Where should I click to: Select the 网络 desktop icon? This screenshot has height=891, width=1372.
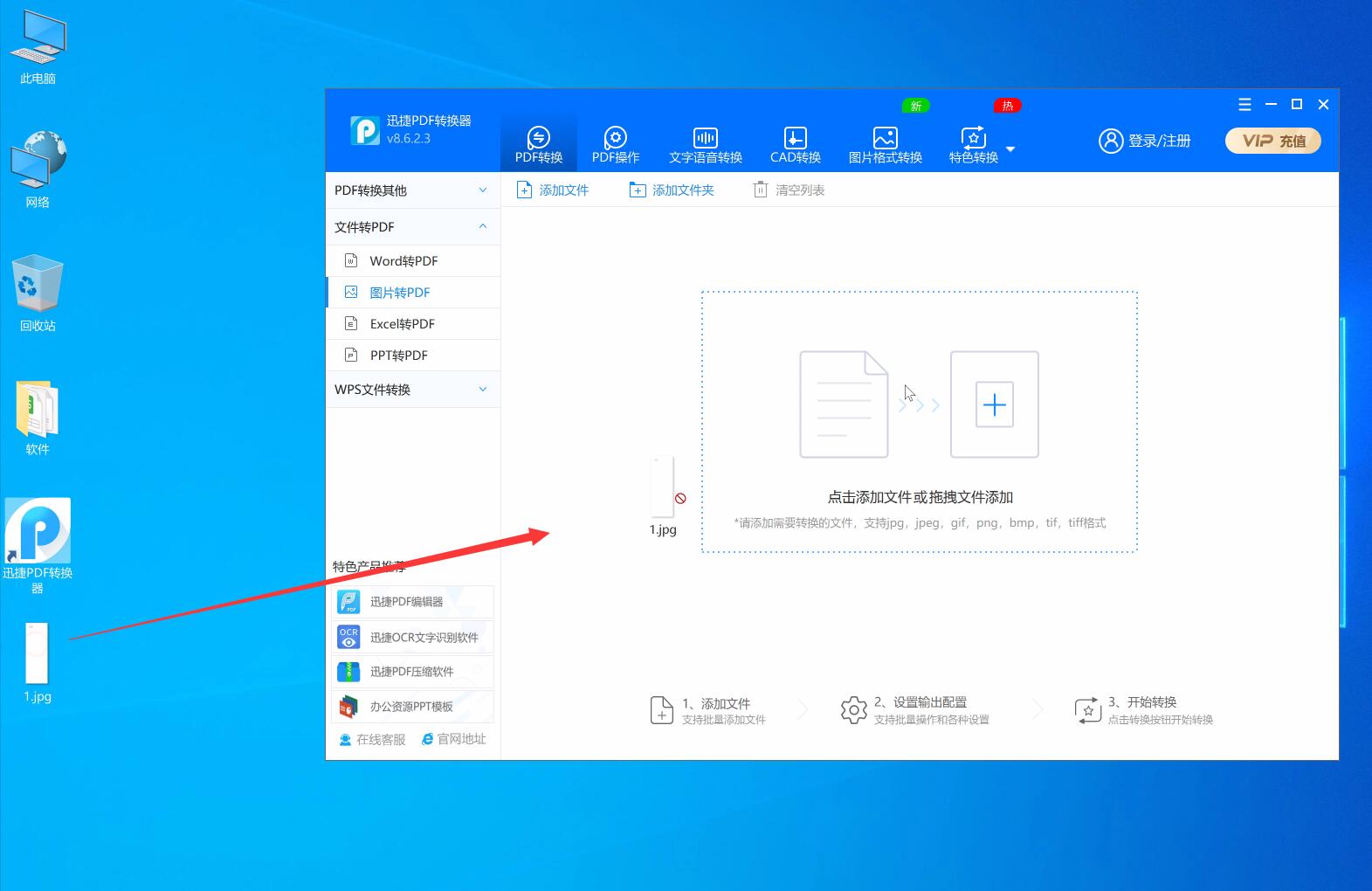click(38, 169)
